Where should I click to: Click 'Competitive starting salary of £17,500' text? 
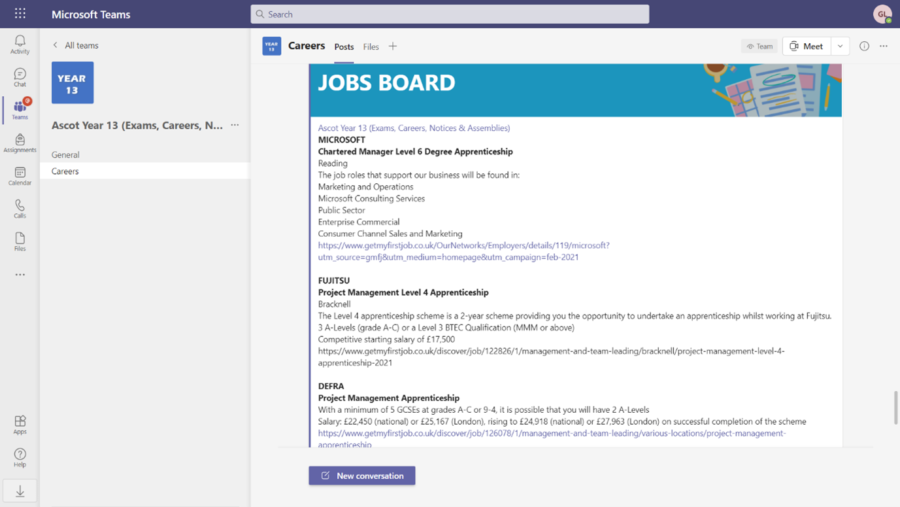point(386,339)
